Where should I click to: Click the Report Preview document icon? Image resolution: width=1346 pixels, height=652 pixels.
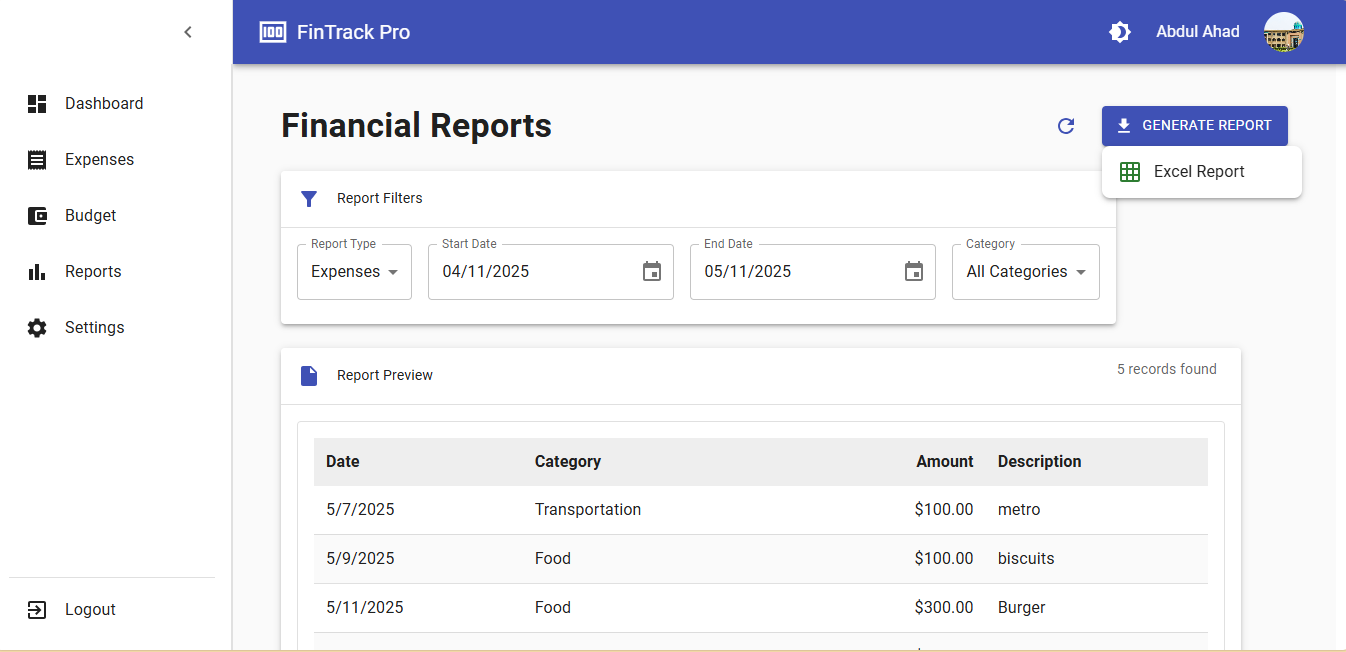[309, 376]
